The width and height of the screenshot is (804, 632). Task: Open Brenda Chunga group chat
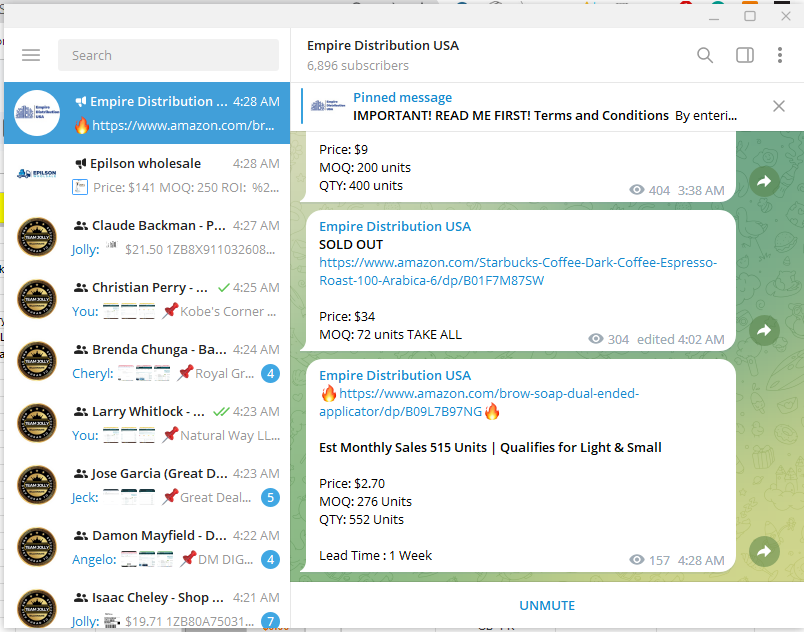(147, 361)
